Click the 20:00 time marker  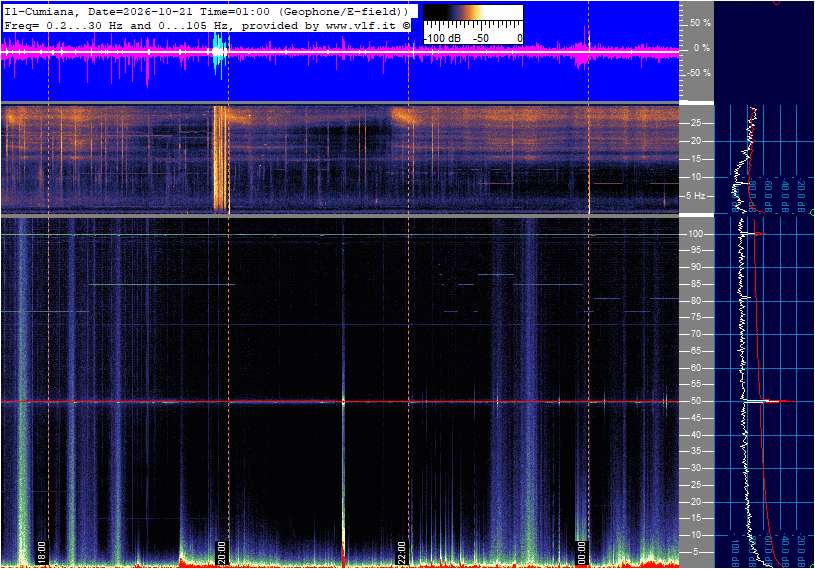[x=221, y=552]
